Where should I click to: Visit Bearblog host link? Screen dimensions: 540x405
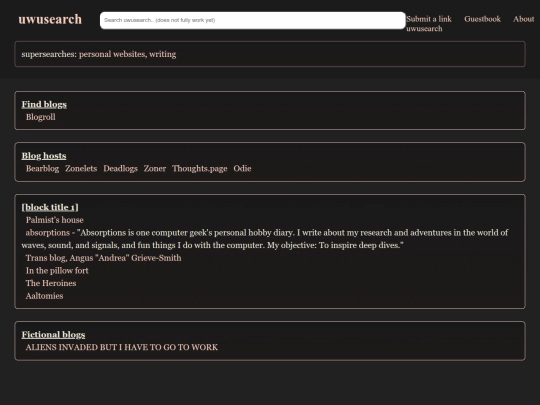coord(42,168)
